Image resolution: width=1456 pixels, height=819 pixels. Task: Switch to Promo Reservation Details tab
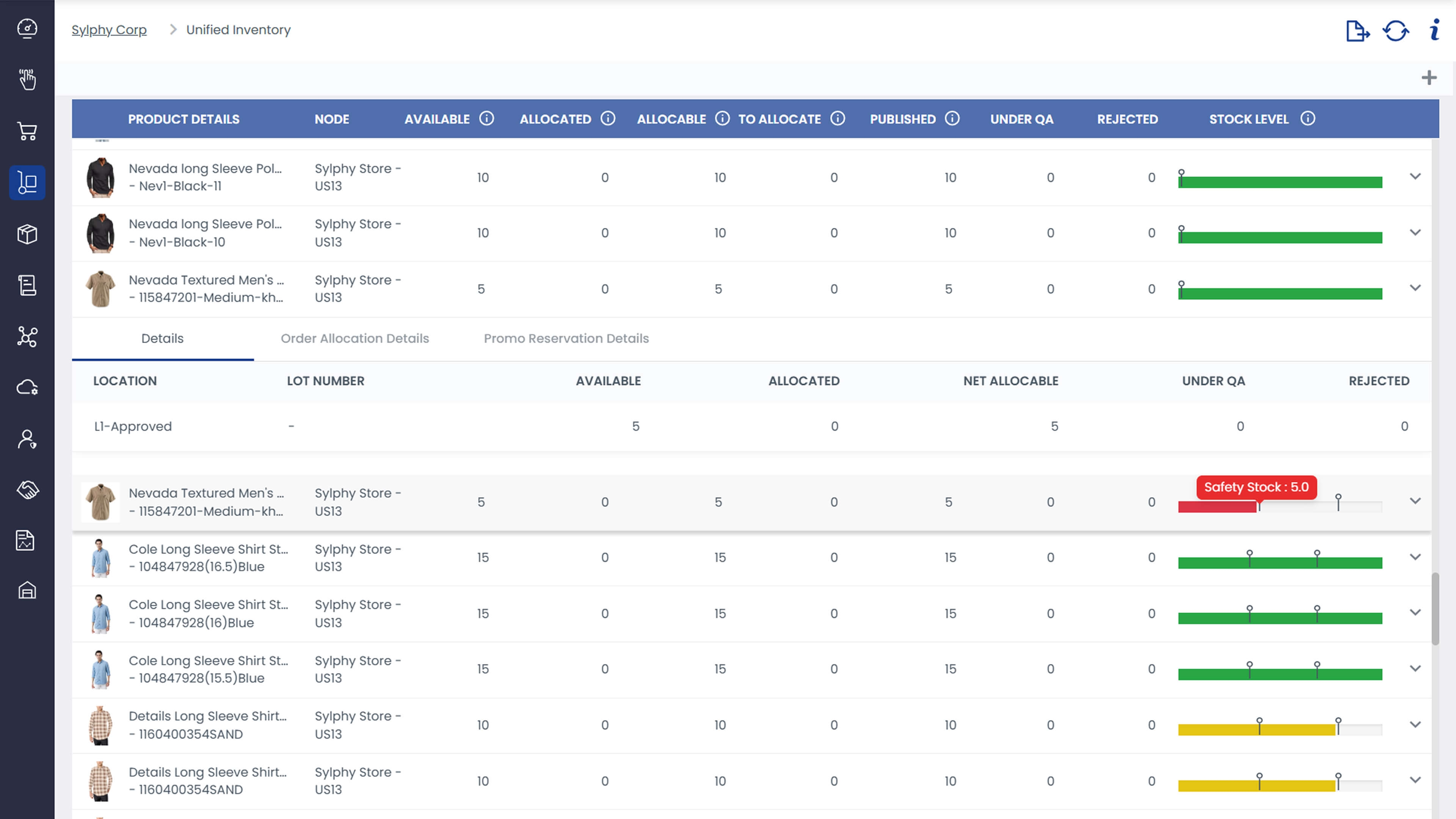[x=566, y=338]
